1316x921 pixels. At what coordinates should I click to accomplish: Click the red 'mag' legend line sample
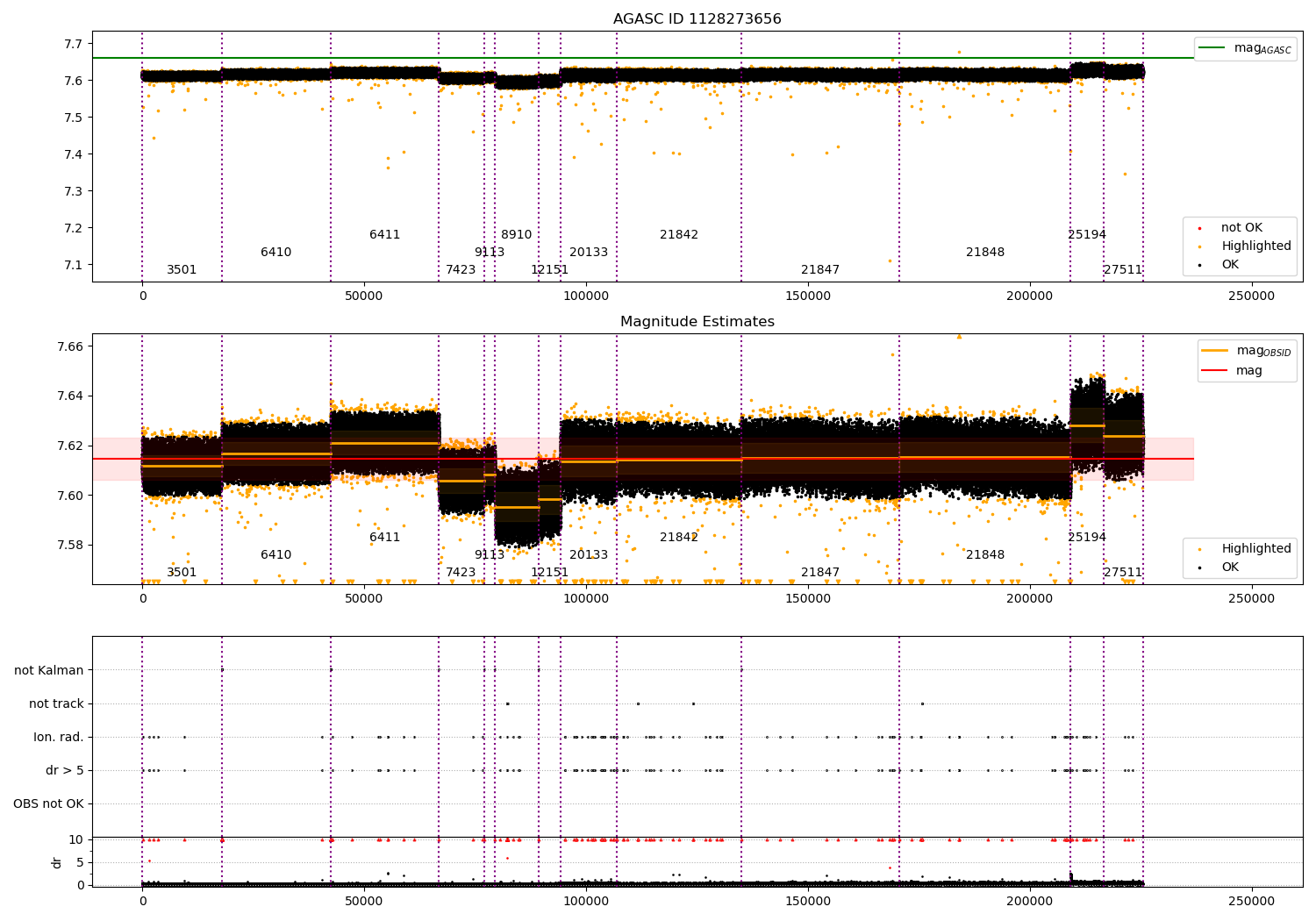(x=1215, y=370)
